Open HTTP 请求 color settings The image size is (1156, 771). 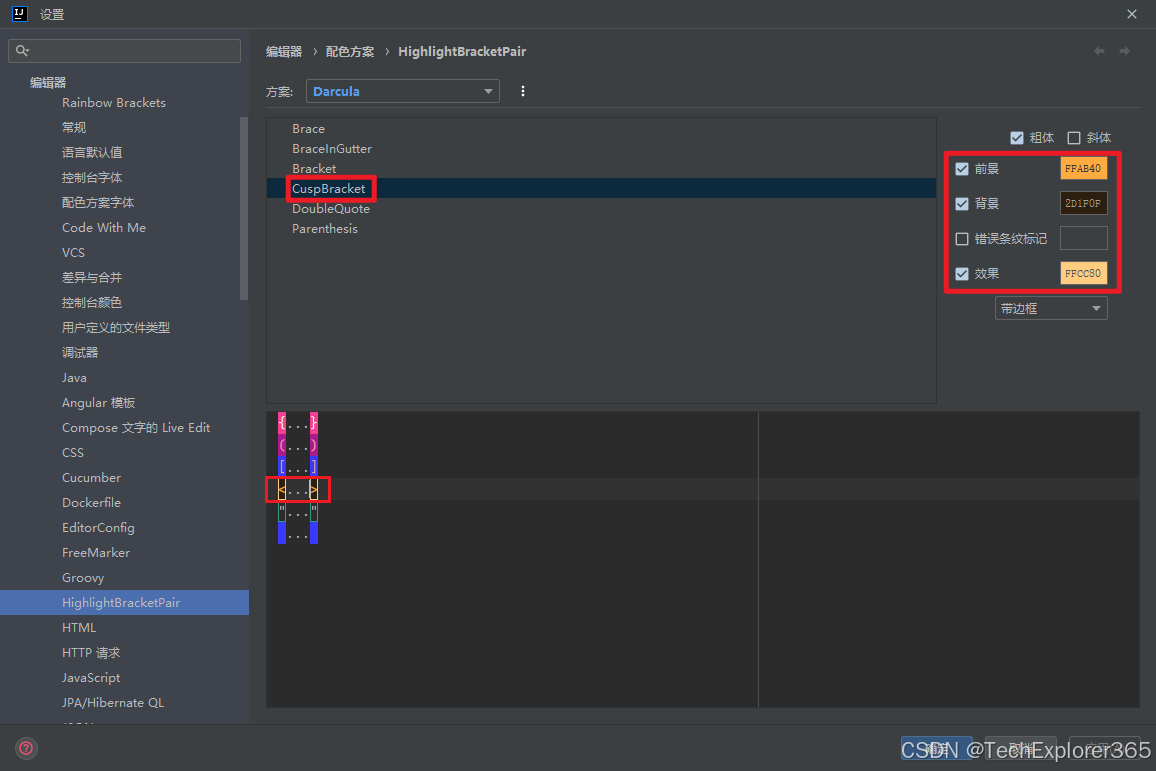click(x=91, y=653)
